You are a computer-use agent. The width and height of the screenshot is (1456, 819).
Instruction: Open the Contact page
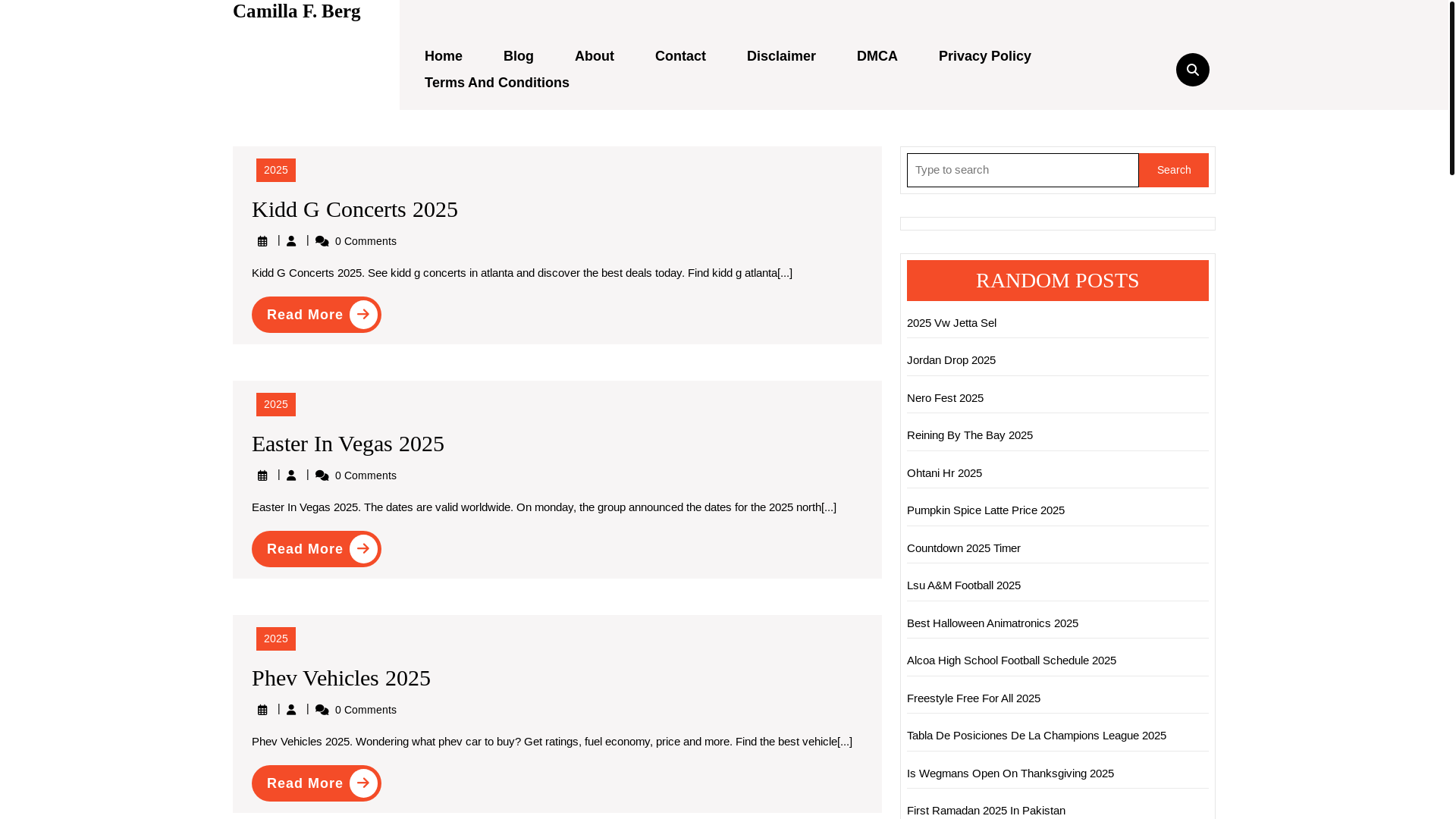click(680, 56)
